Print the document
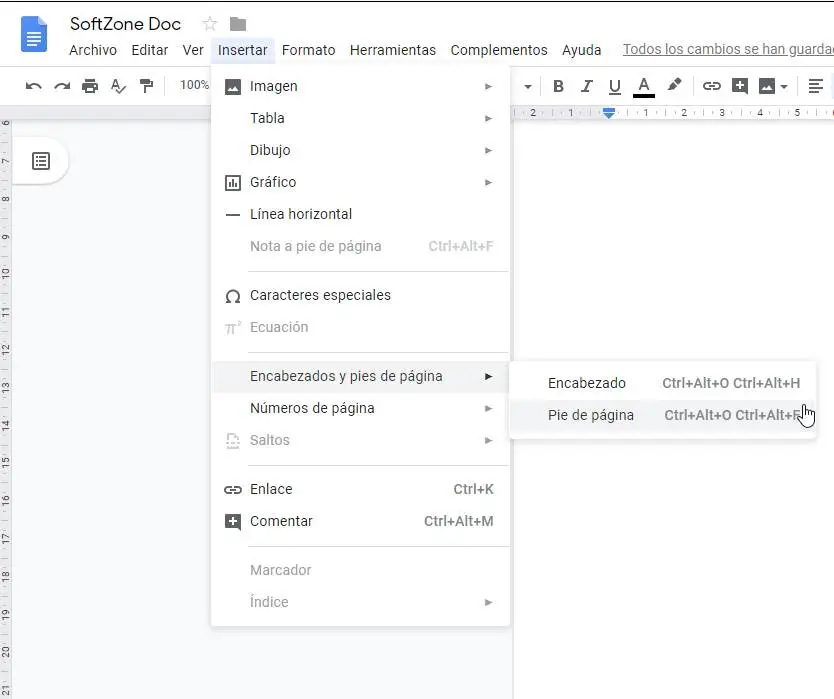 point(90,86)
